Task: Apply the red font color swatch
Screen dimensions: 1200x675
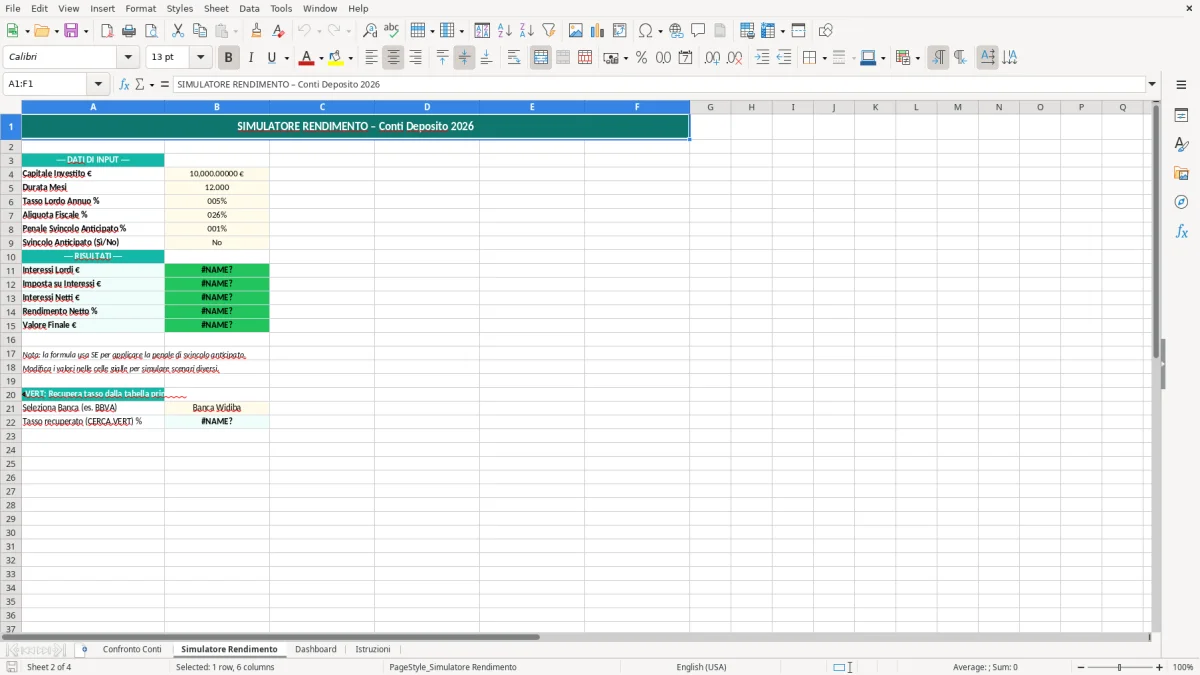Action: point(306,58)
